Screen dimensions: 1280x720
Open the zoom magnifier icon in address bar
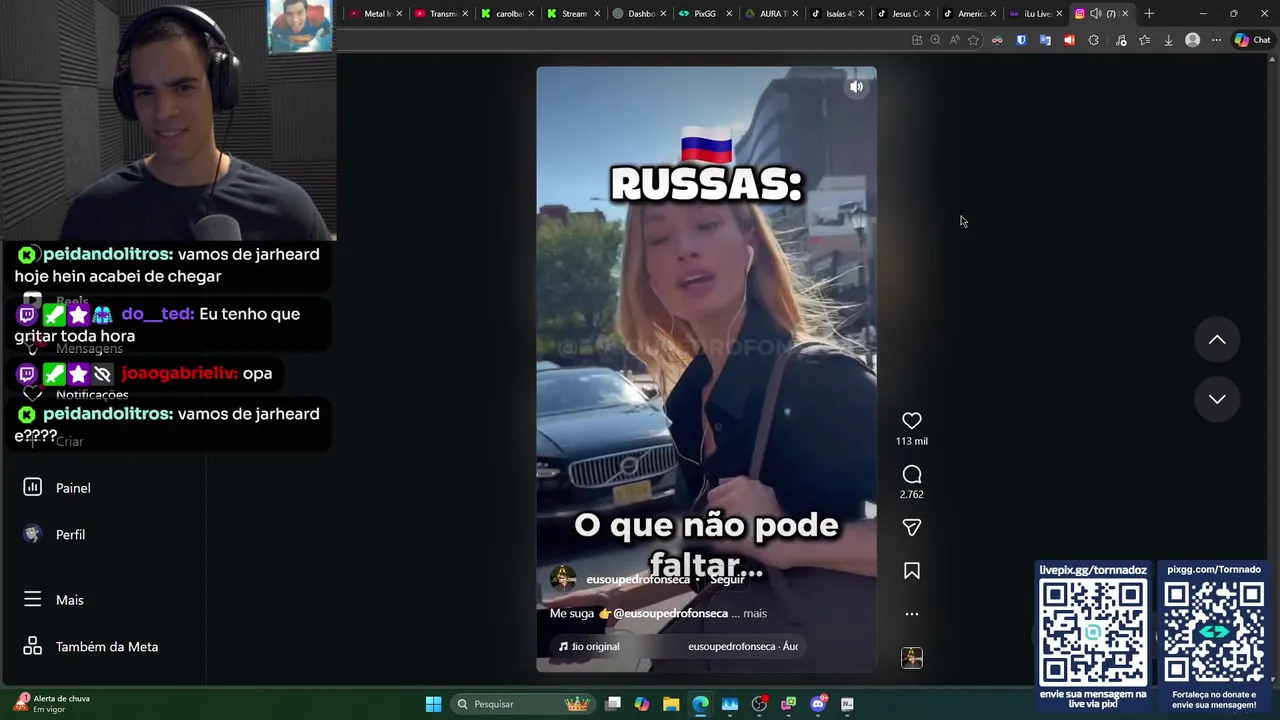[935, 40]
